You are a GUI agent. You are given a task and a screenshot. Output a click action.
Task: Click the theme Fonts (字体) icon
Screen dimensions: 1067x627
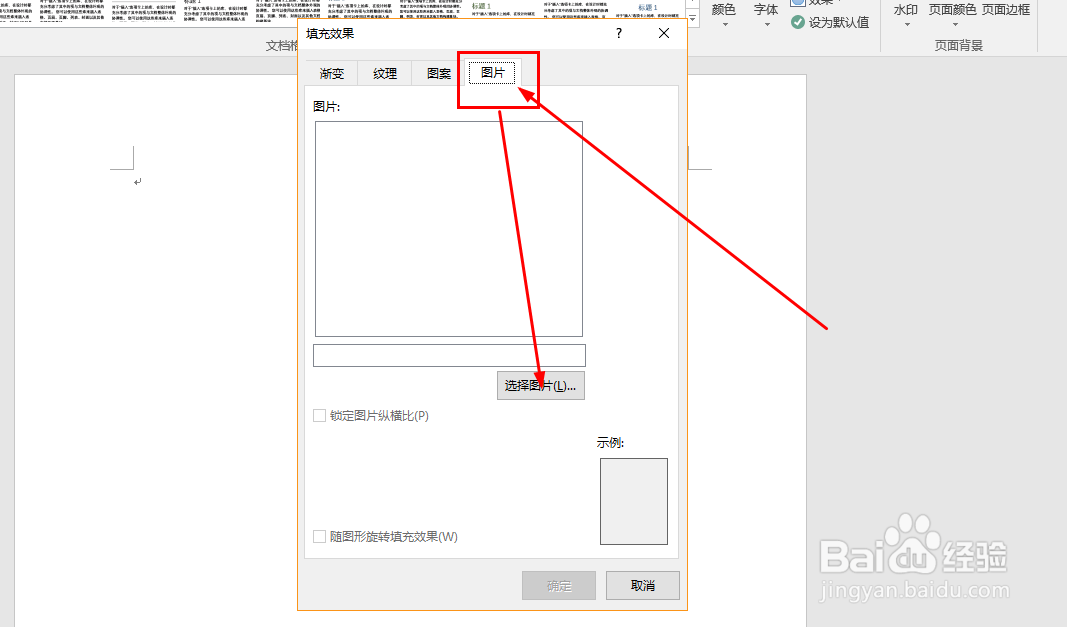point(766,10)
